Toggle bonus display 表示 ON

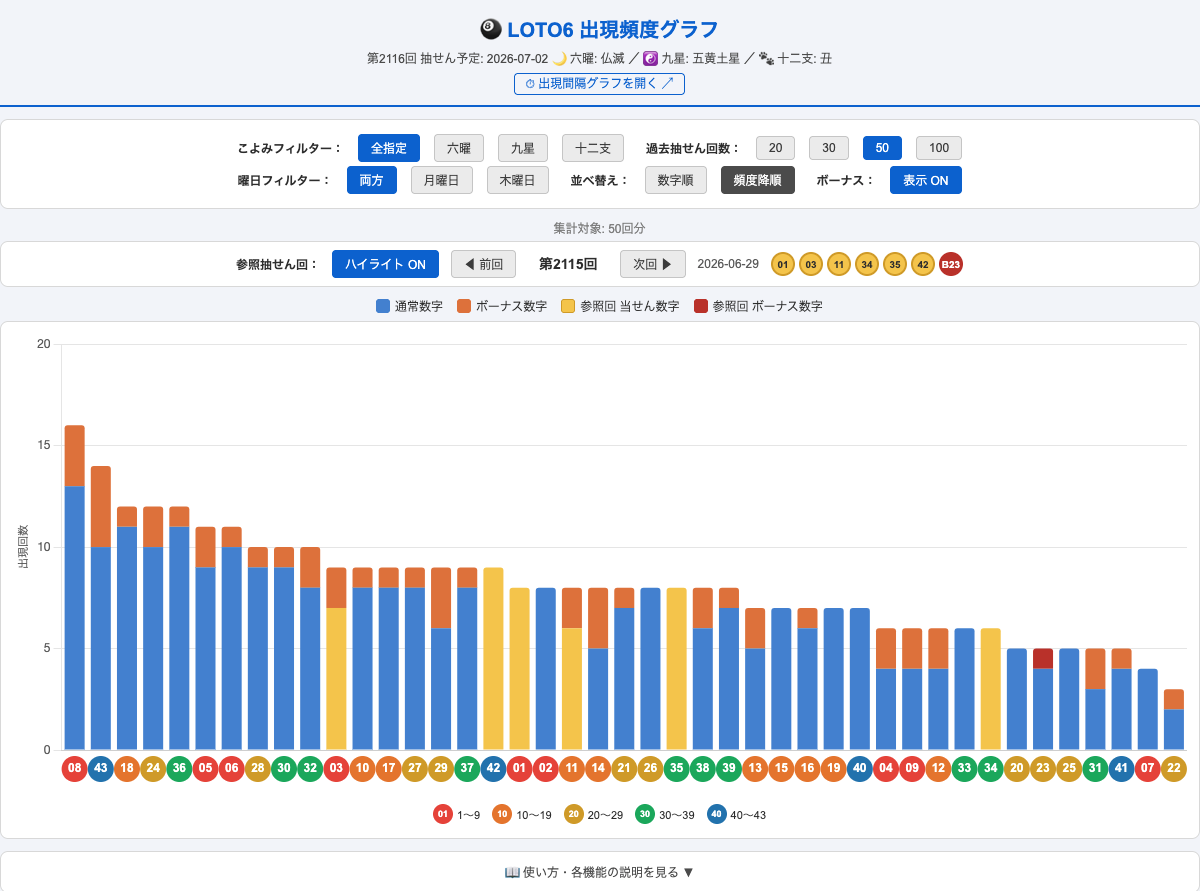(x=926, y=180)
